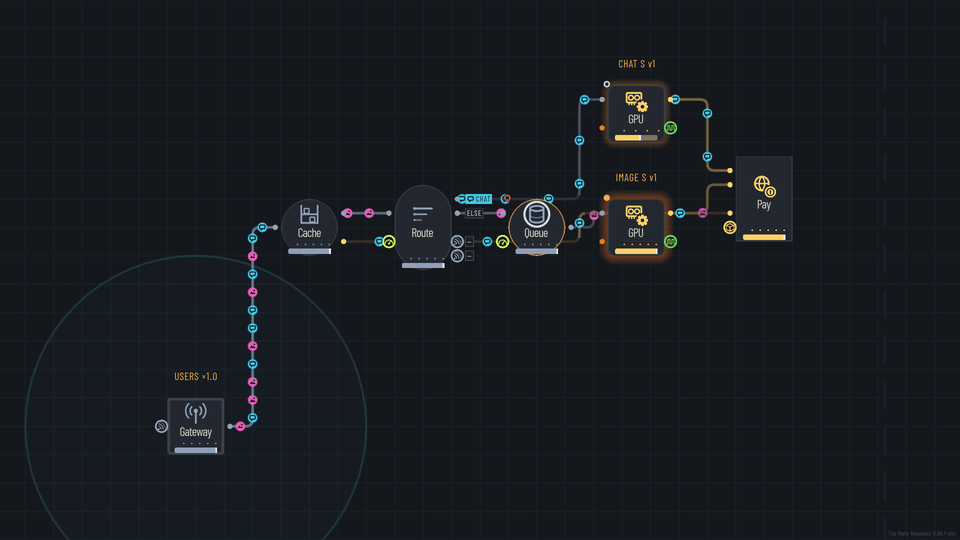Viewport: 960px width, 540px height.
Task: Click minus button beside upper Route signal
Action: 470,242
